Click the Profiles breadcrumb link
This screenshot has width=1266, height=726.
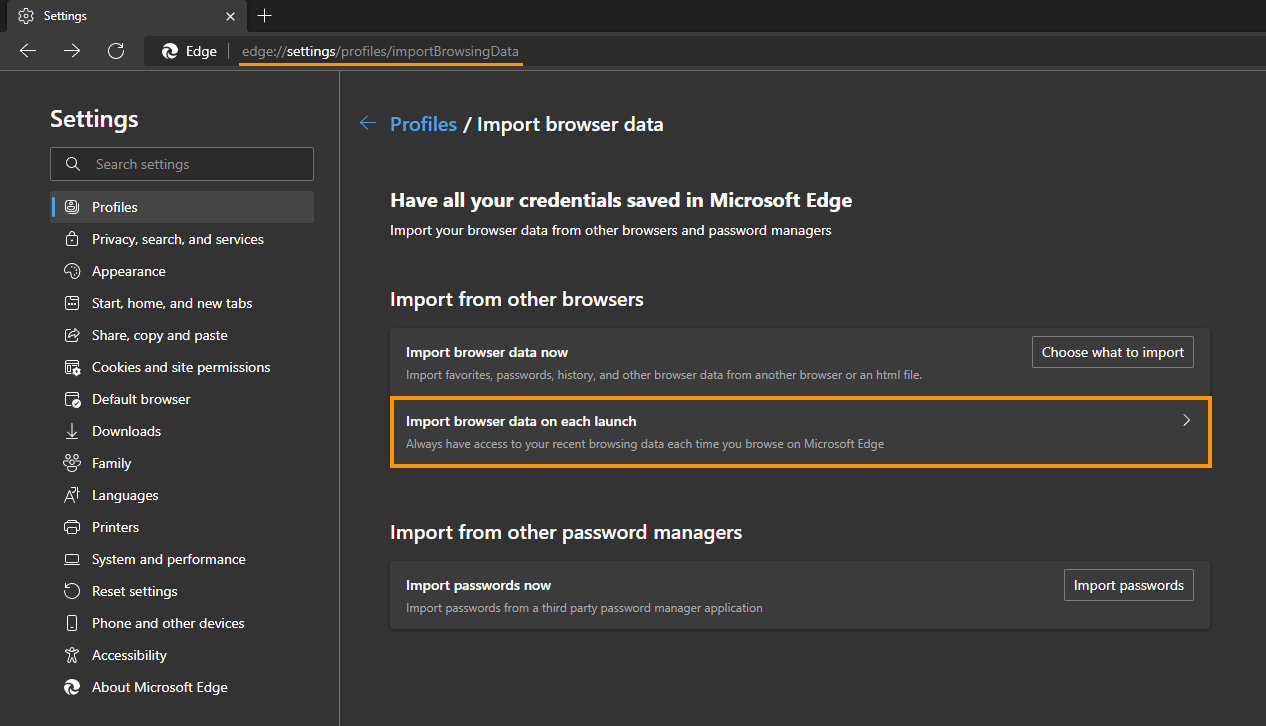coord(423,124)
